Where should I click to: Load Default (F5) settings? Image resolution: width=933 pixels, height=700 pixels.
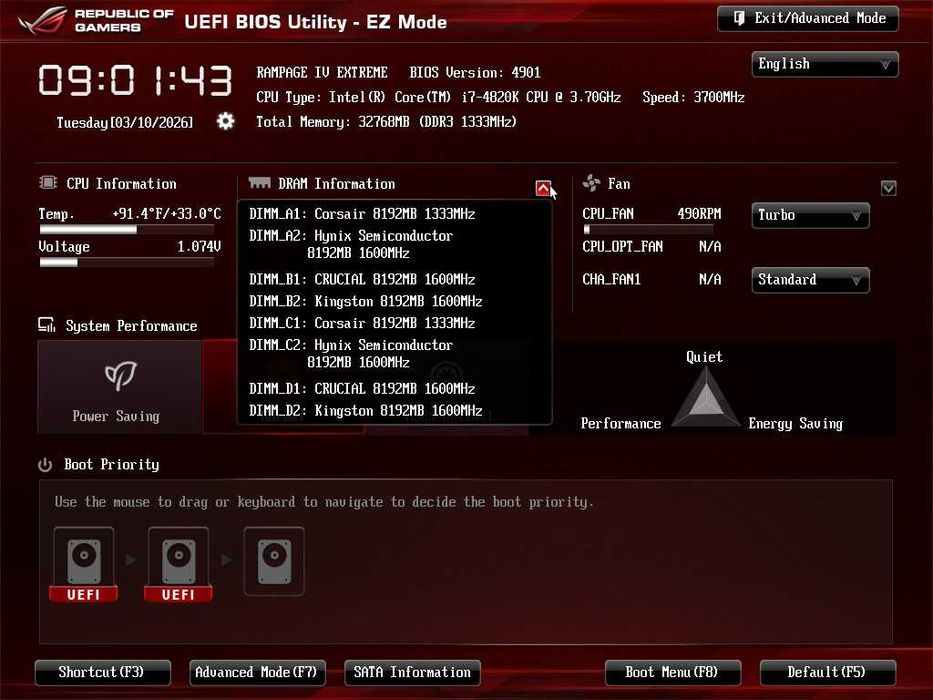coord(827,673)
